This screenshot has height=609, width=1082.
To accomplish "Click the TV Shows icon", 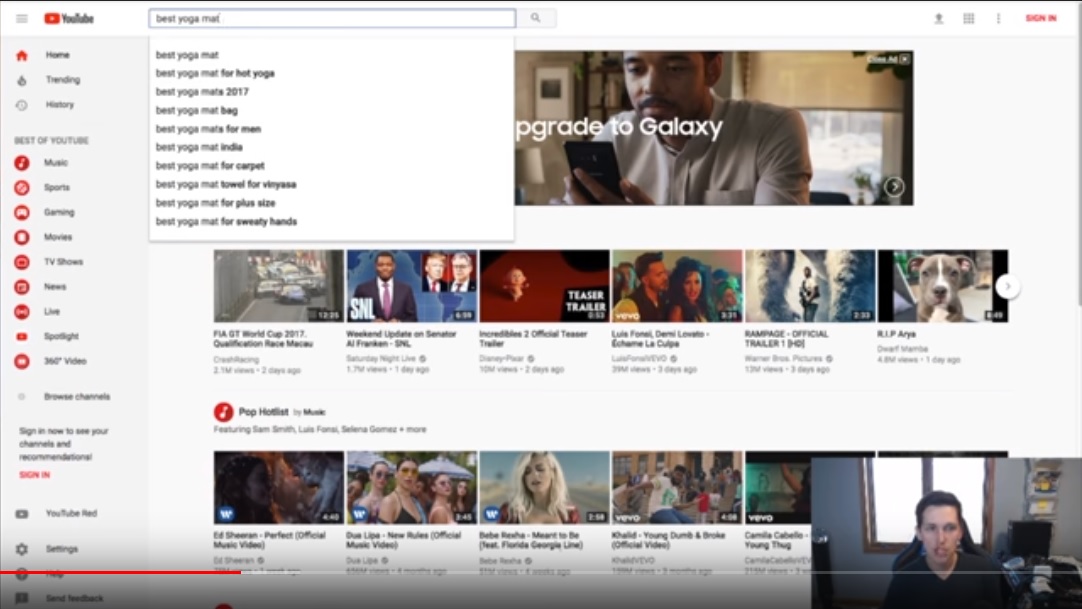I will pyautogui.click(x=22, y=262).
